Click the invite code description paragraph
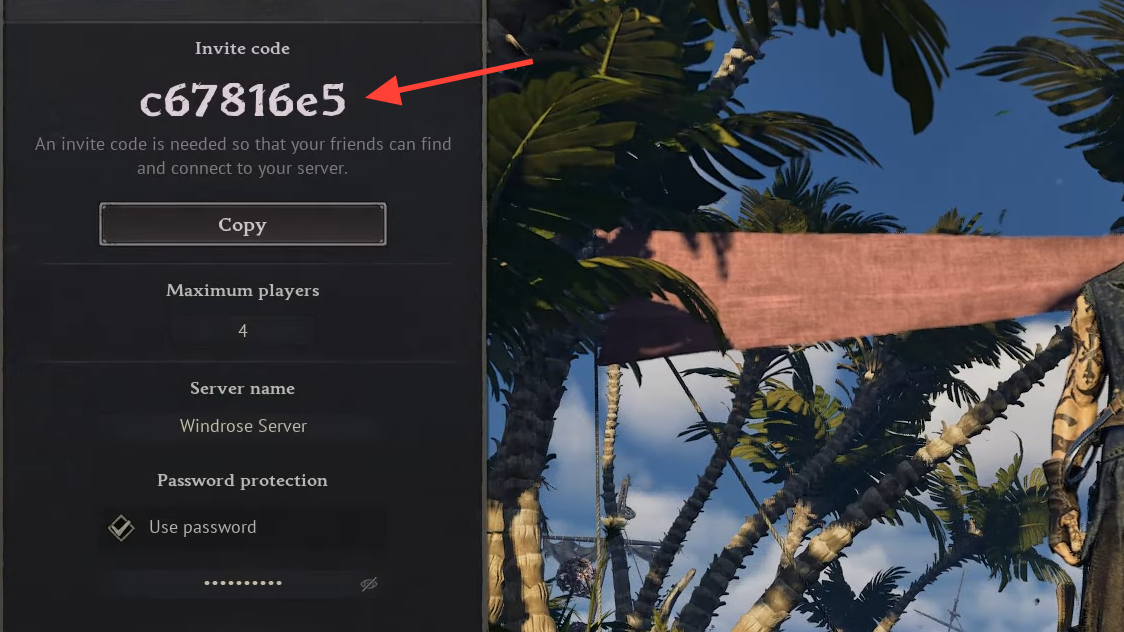 click(x=243, y=156)
